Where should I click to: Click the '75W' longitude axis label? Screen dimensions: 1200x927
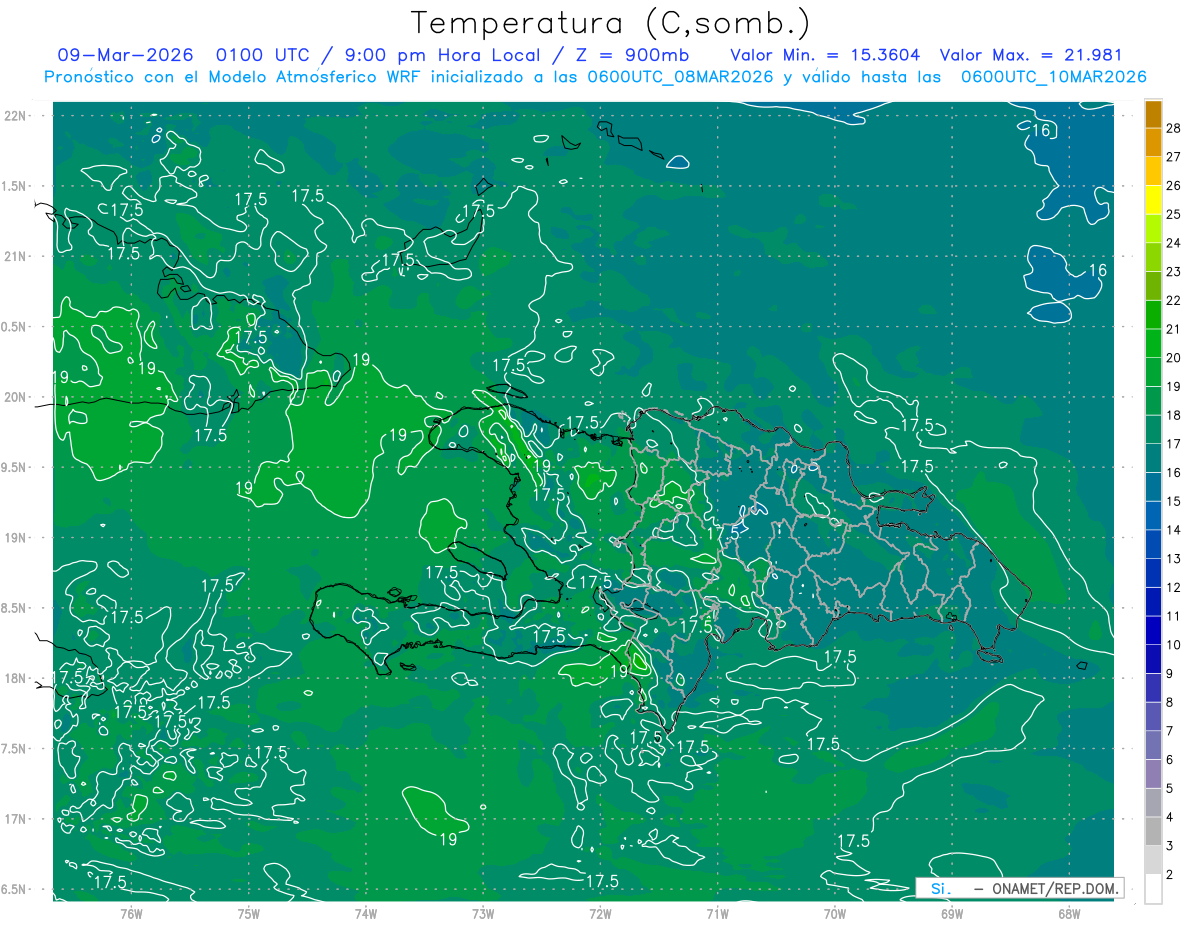[x=248, y=913]
